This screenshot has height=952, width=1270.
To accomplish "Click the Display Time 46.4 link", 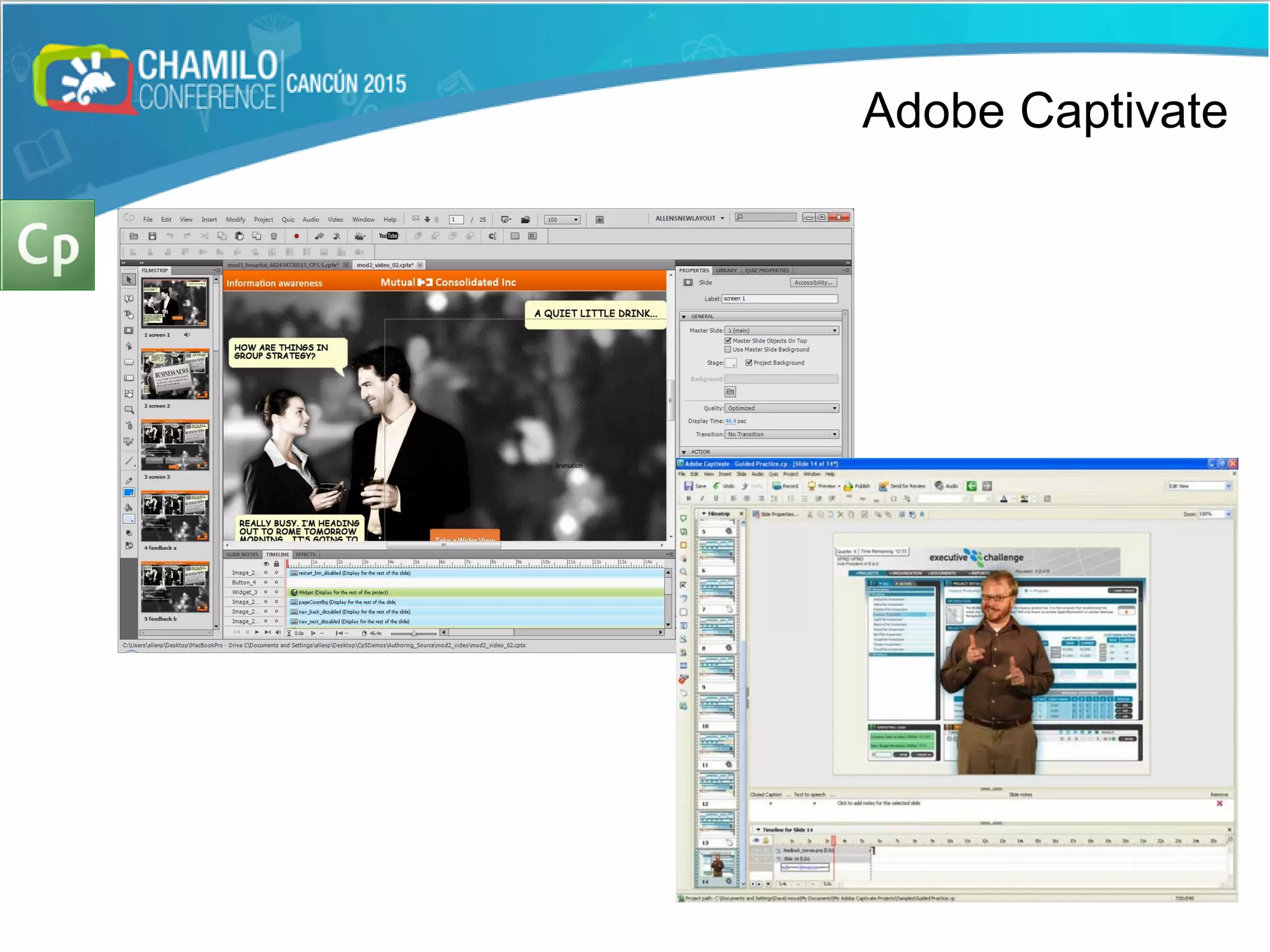I will click(730, 421).
